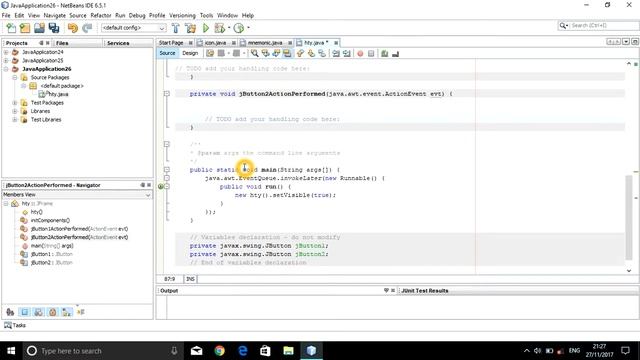Open the default config dropdown

133,28
